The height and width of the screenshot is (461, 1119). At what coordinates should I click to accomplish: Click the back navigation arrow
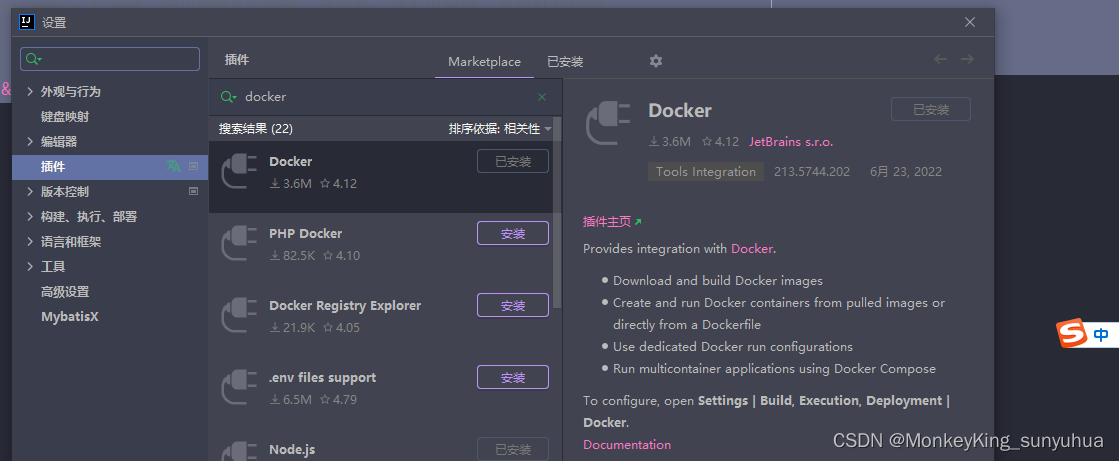coord(941,59)
